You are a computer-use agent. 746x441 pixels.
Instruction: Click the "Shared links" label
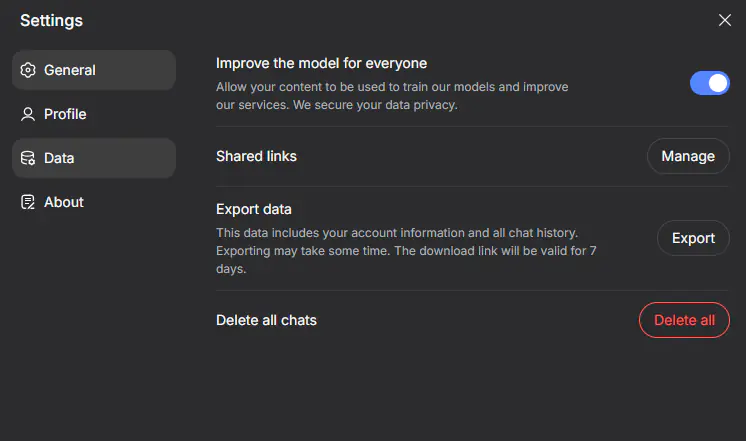[x=256, y=156]
